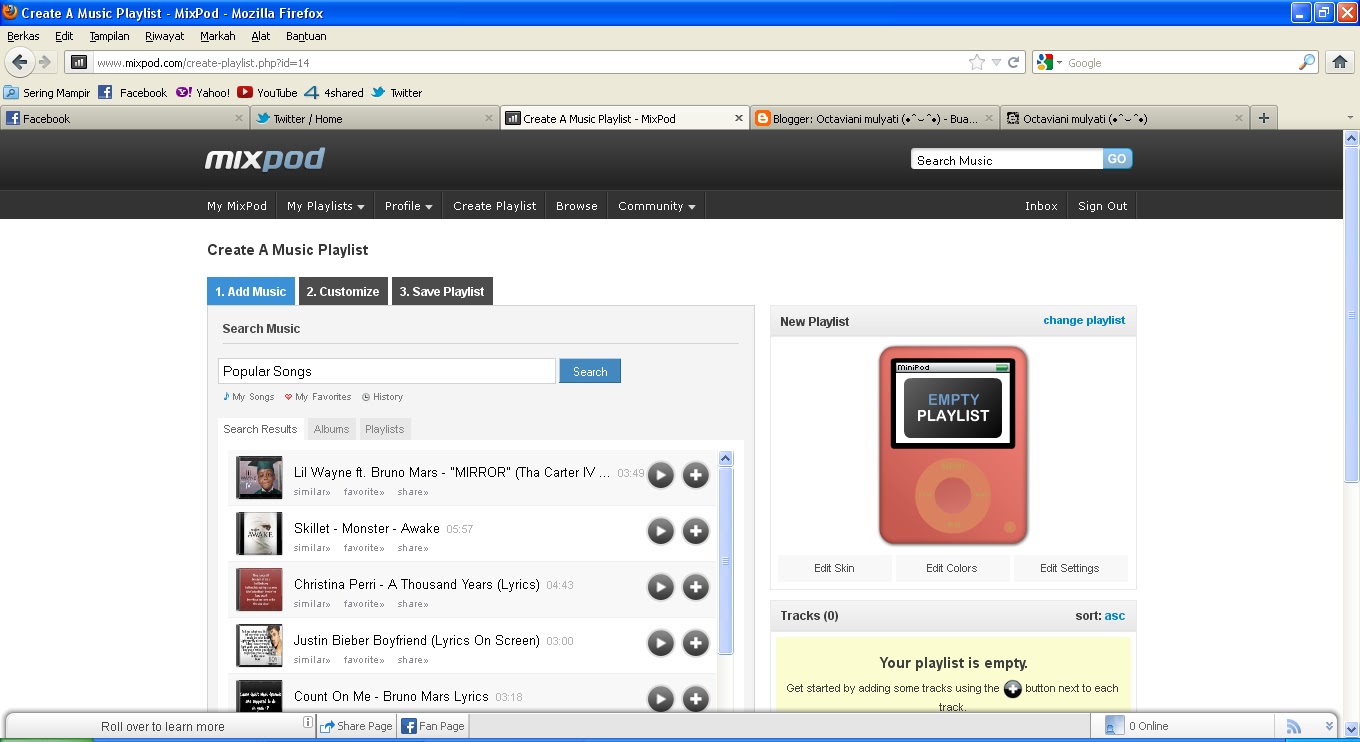Viewport: 1360px width, 742px height.
Task: Play the Lil Wayne MIRROR track
Action: [x=660, y=475]
